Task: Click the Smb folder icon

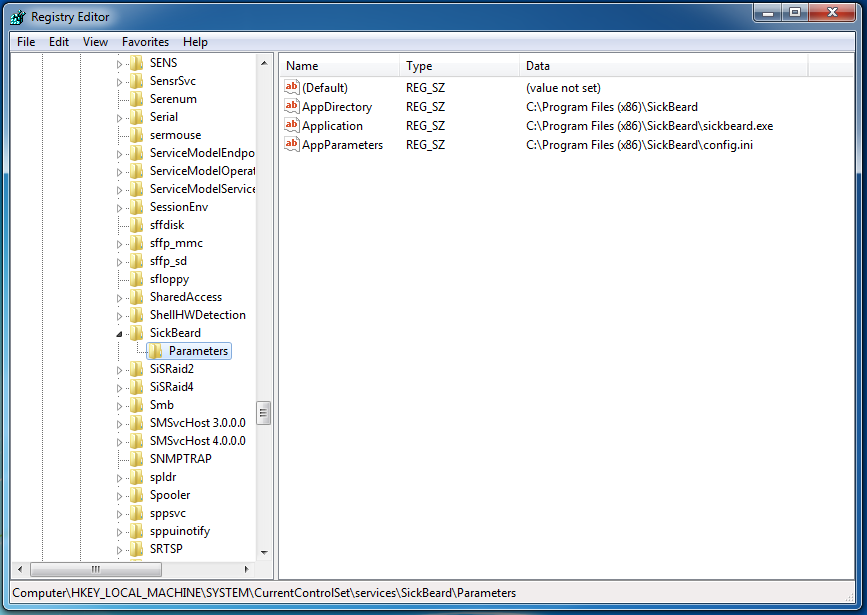Action: click(x=137, y=405)
